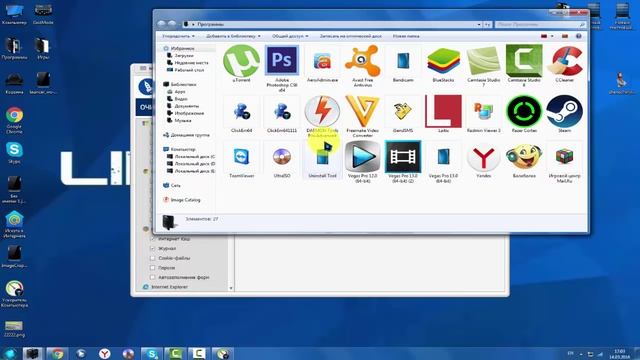The height and width of the screenshot is (360, 640).
Task: Toggle the Explorer preview pane button
Action: point(565,36)
